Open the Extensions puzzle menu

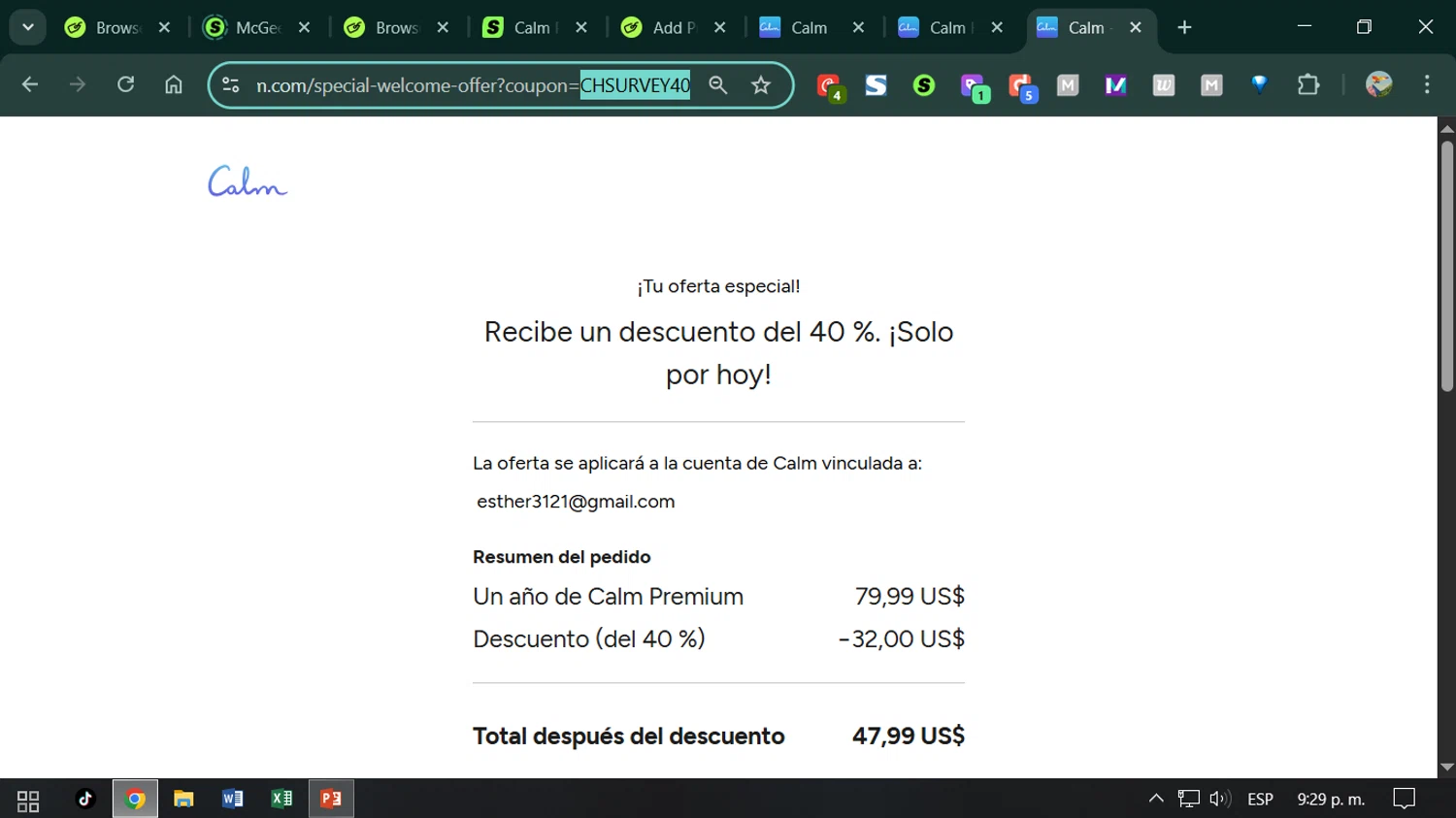click(x=1308, y=85)
